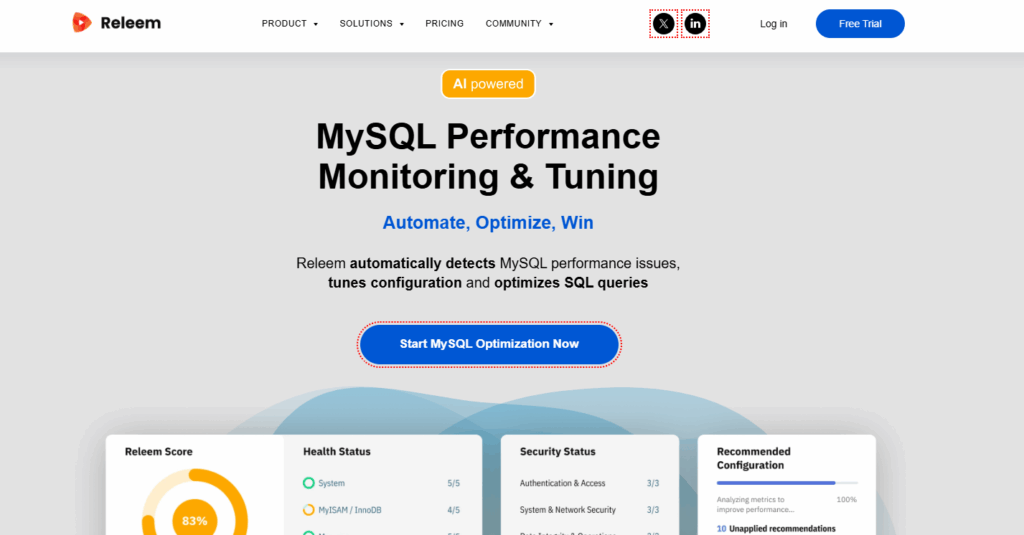1024x535 pixels.
Task: Expand the Community dropdown menu
Action: pyautogui.click(x=519, y=24)
